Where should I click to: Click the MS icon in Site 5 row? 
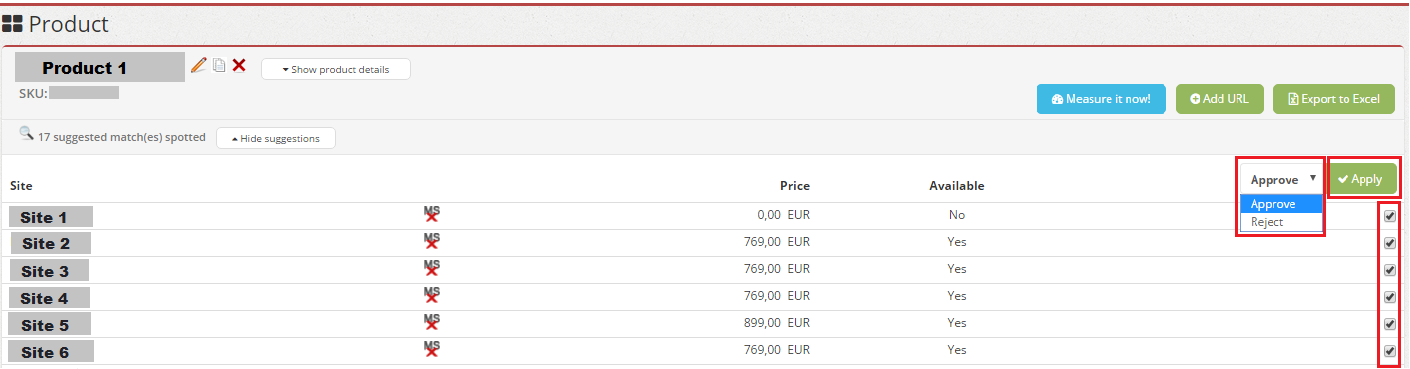click(x=431, y=322)
